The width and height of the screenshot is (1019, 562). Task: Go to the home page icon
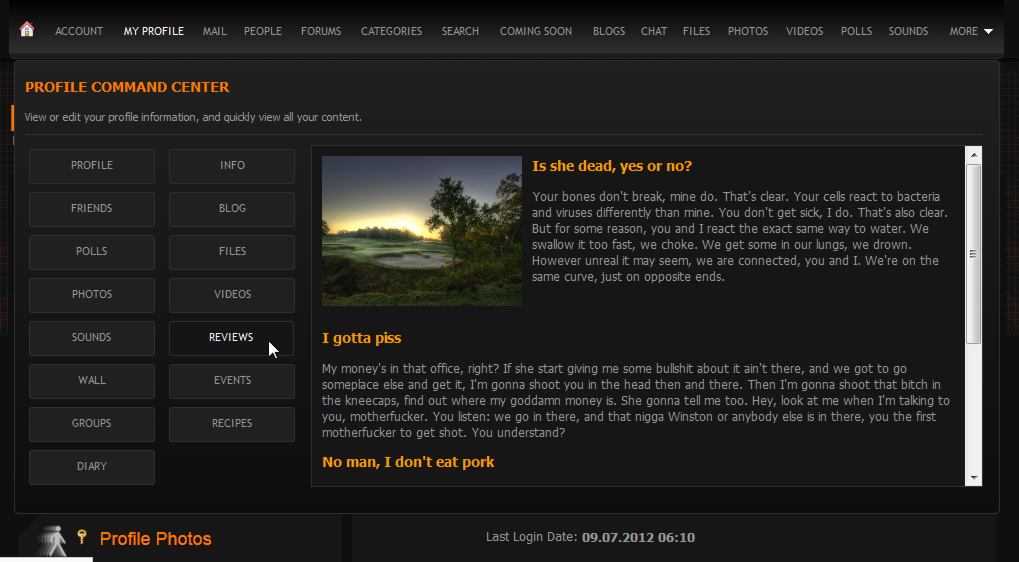(x=27, y=29)
